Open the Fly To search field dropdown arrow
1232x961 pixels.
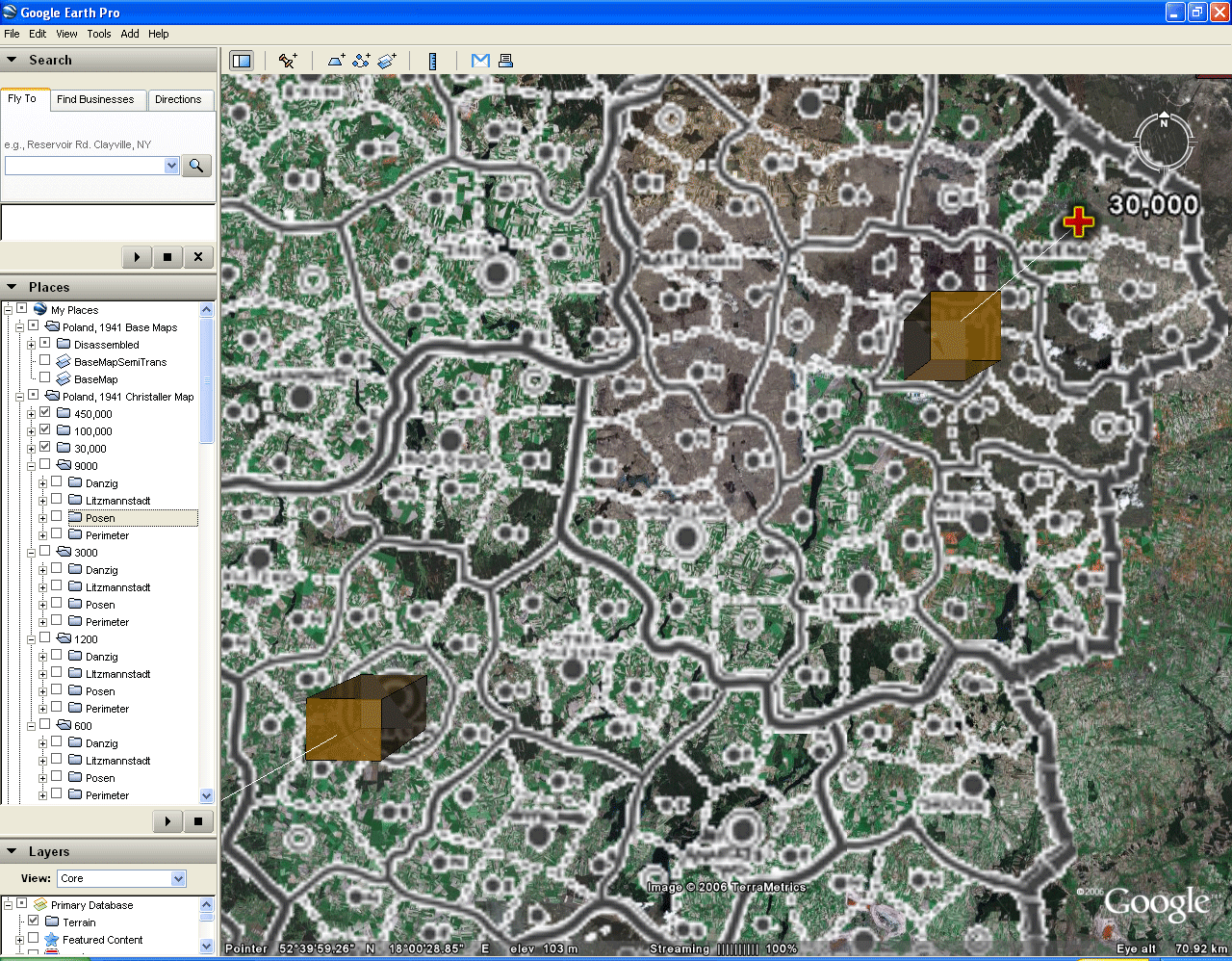click(171, 166)
